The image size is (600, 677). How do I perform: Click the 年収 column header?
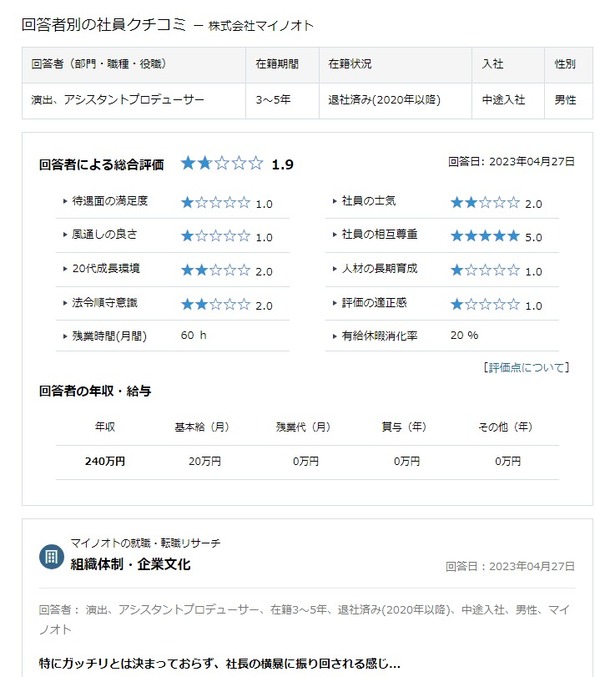click(x=105, y=427)
